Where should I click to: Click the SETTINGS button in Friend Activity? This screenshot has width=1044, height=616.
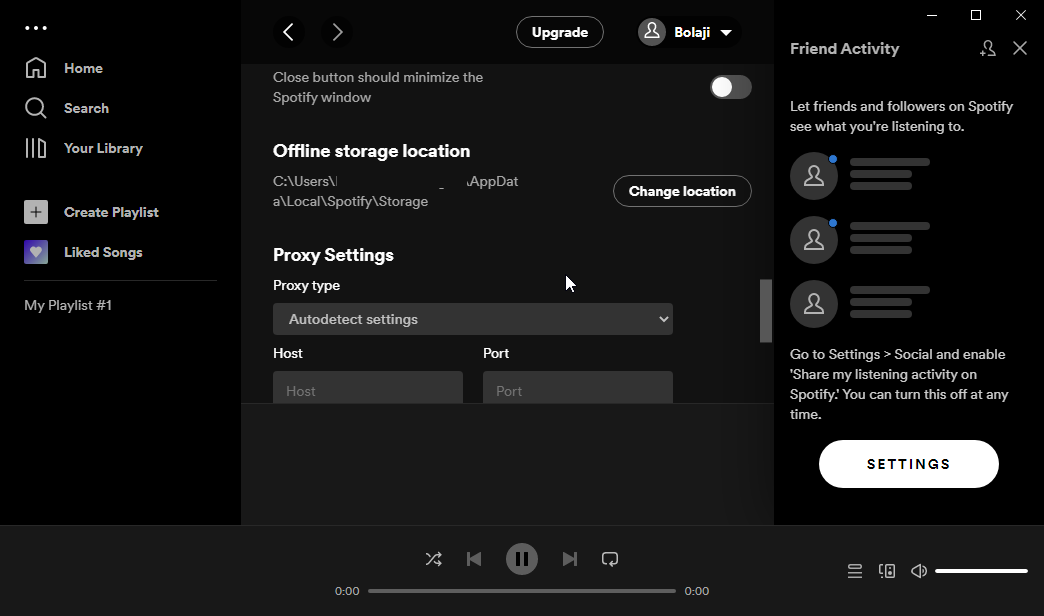tap(909, 464)
